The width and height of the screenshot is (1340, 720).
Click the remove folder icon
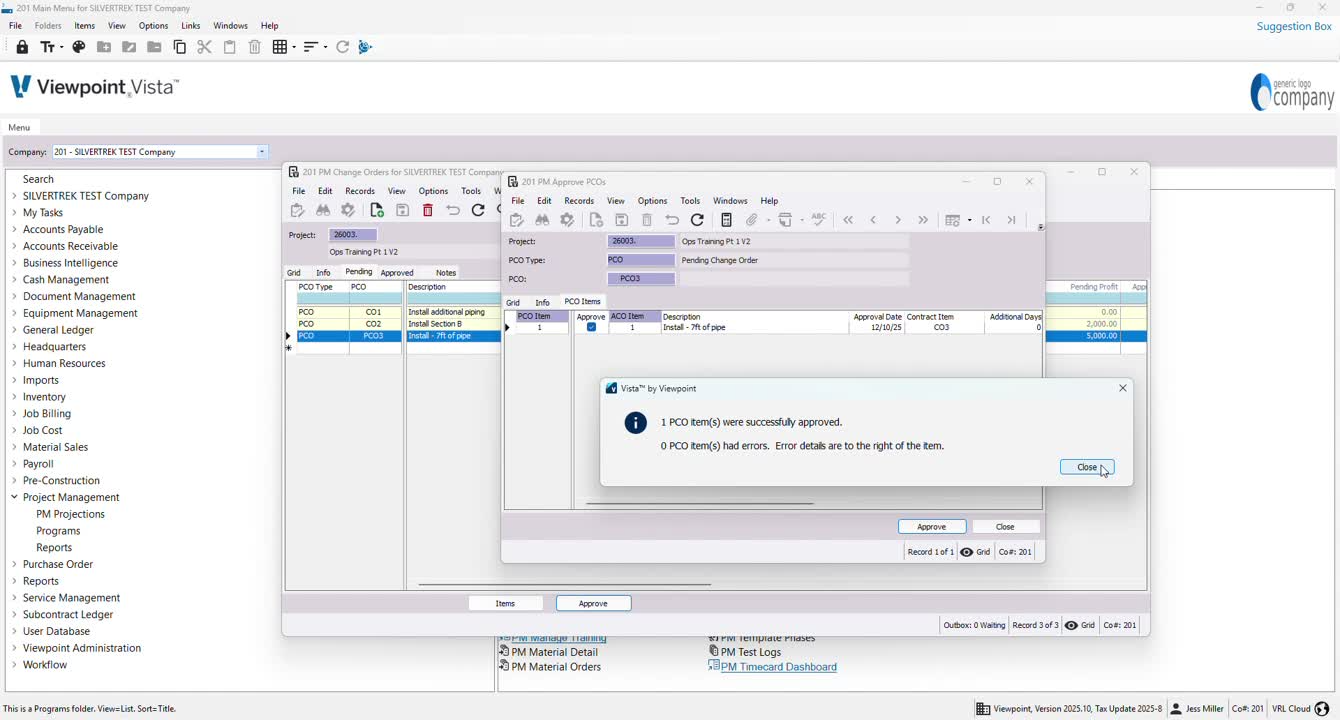tap(154, 47)
